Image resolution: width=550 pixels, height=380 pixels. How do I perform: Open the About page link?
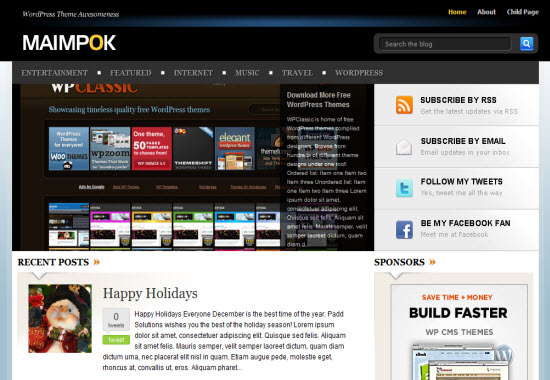click(486, 12)
